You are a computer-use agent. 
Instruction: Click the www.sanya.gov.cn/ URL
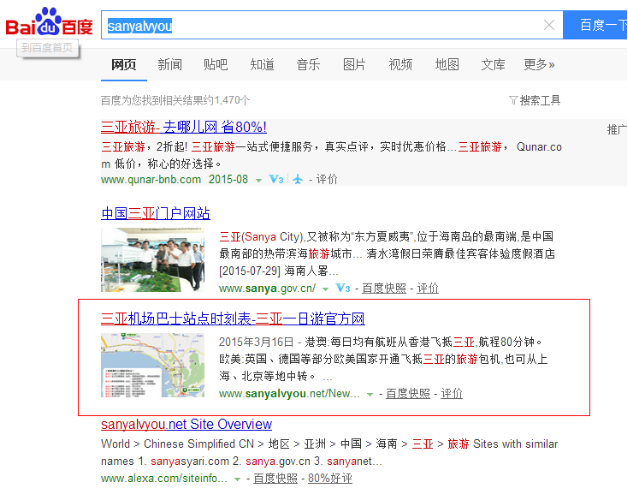(x=267, y=288)
